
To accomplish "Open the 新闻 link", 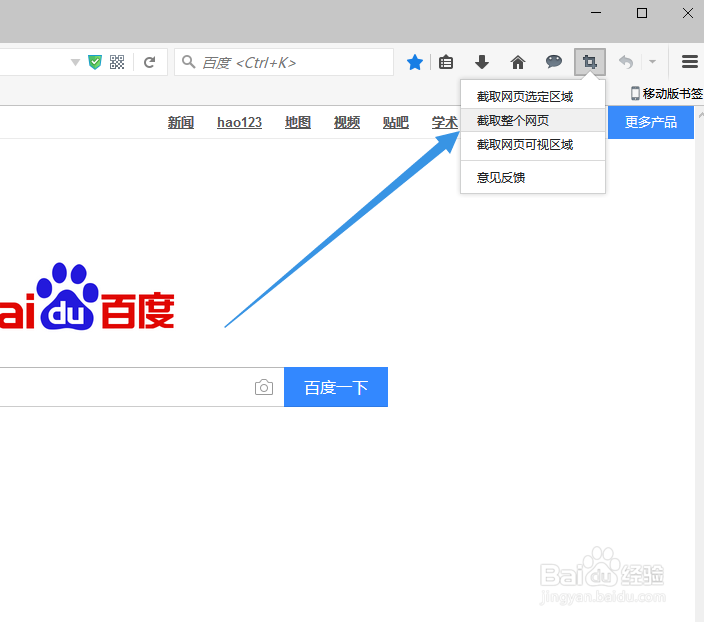I will (181, 122).
